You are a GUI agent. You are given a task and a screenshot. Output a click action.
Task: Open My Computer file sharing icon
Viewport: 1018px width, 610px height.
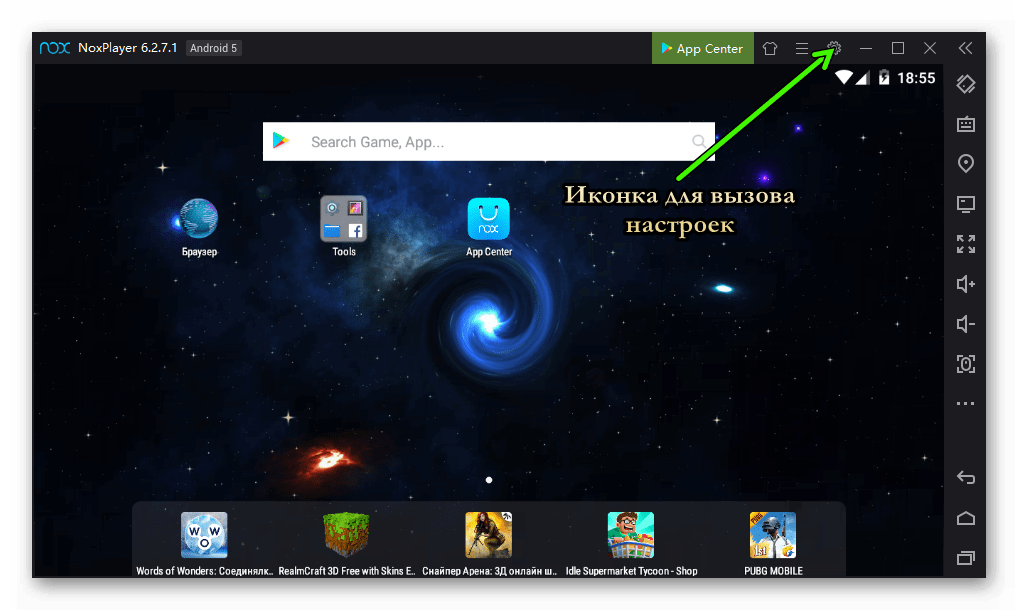[x=965, y=204]
